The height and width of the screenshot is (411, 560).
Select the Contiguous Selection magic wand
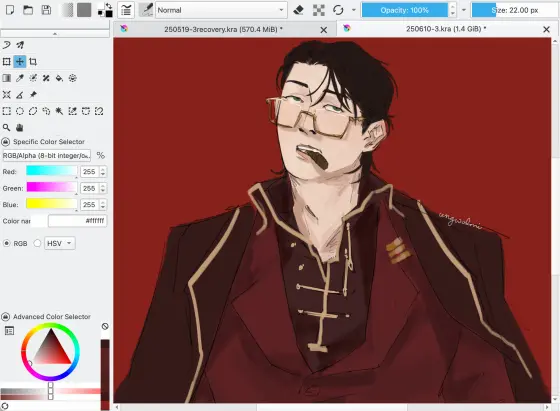[59, 111]
